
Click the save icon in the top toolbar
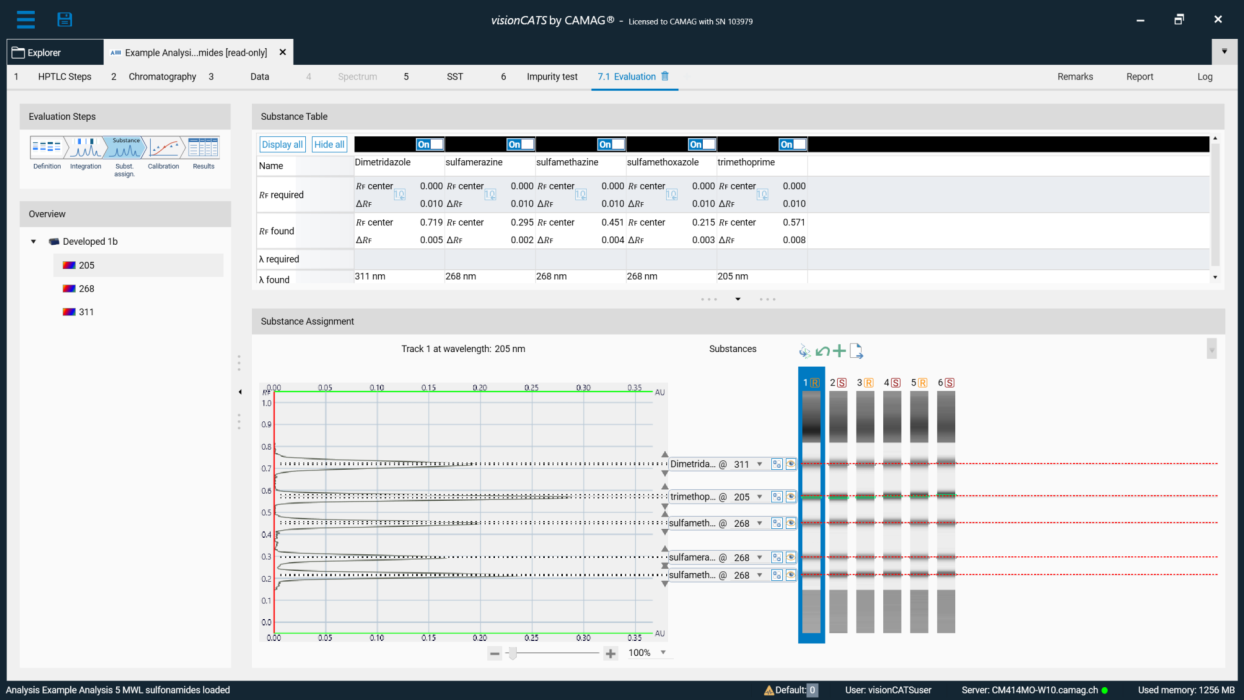point(64,18)
